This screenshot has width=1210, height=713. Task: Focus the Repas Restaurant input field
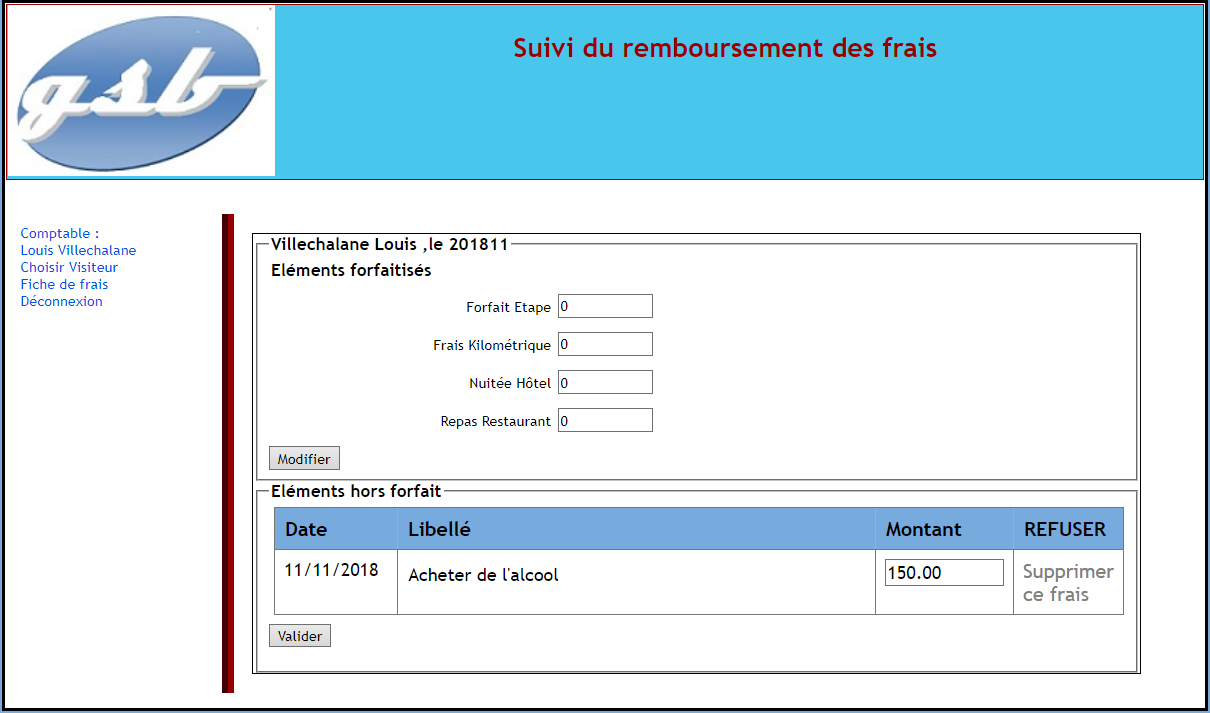click(x=605, y=420)
